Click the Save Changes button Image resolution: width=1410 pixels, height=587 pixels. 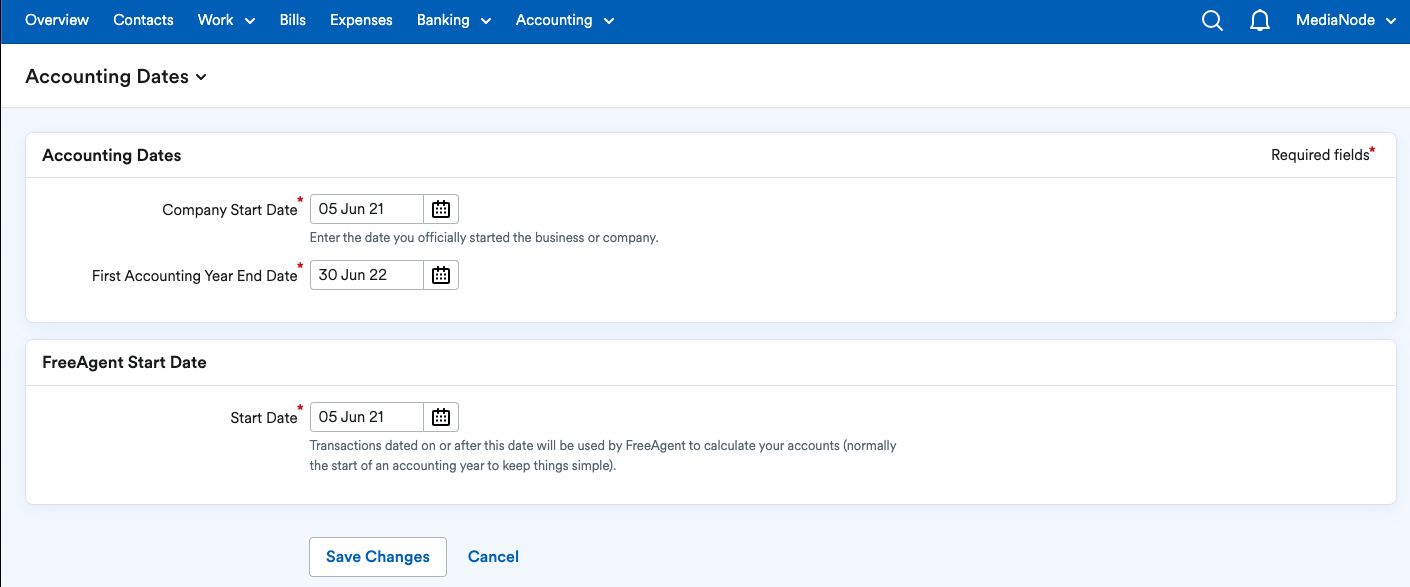(377, 556)
